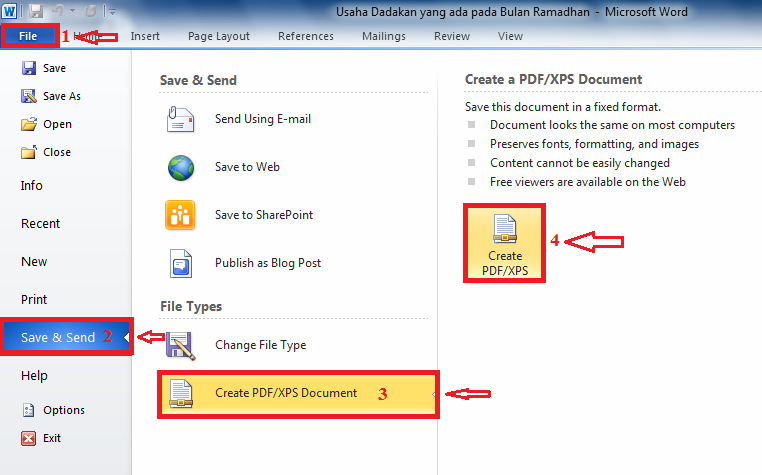Choose Exit text in Backstage menu
The image size is (762, 475).
click(x=52, y=438)
